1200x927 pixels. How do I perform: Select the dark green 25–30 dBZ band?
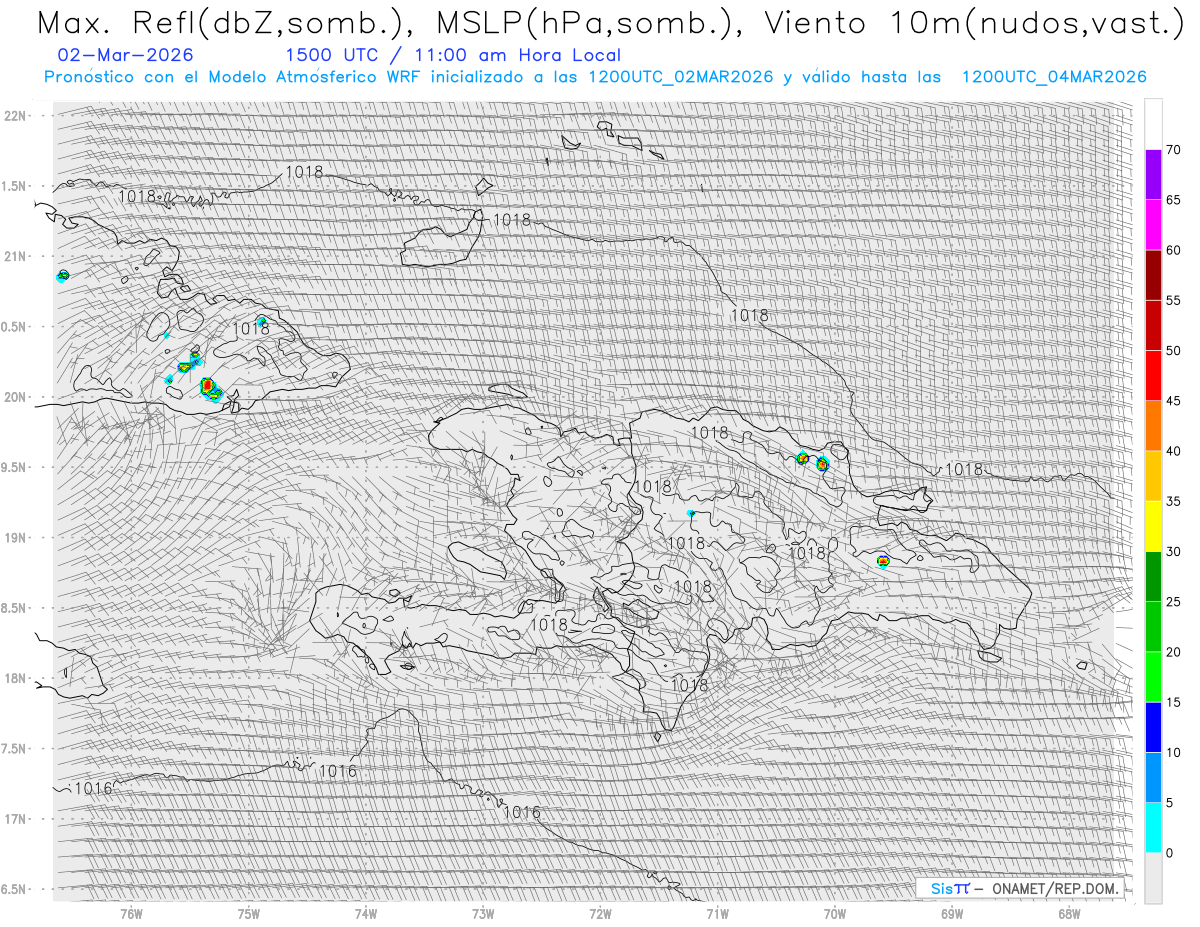click(x=1153, y=576)
